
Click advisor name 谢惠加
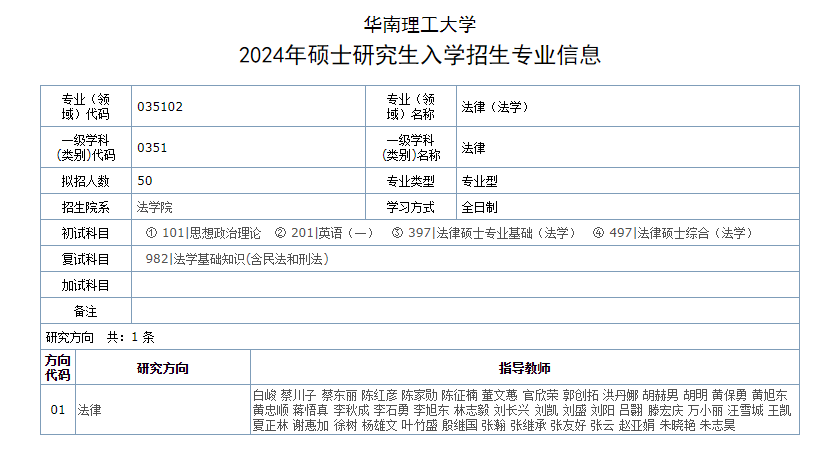coord(311,425)
